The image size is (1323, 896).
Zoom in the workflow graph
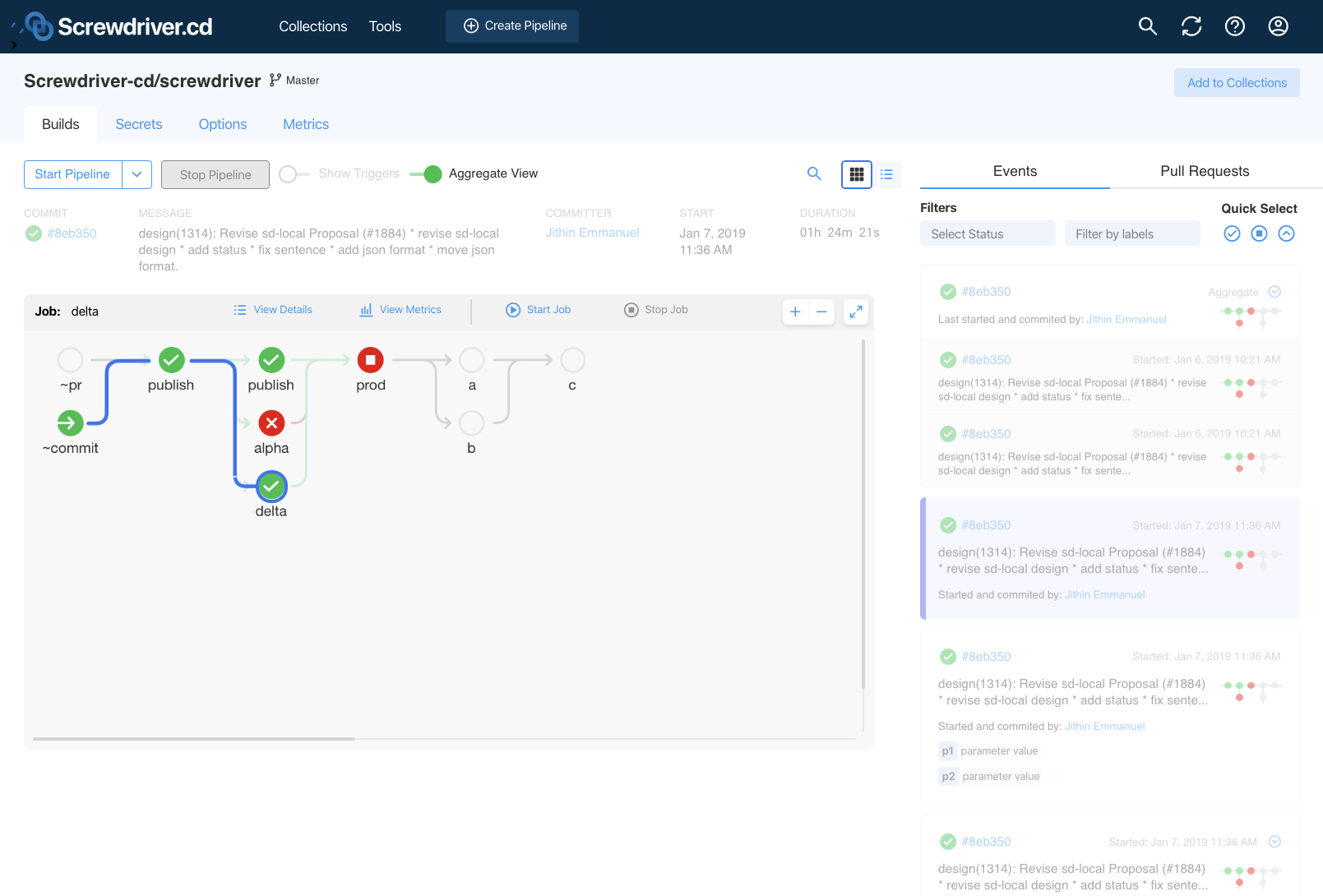[795, 312]
